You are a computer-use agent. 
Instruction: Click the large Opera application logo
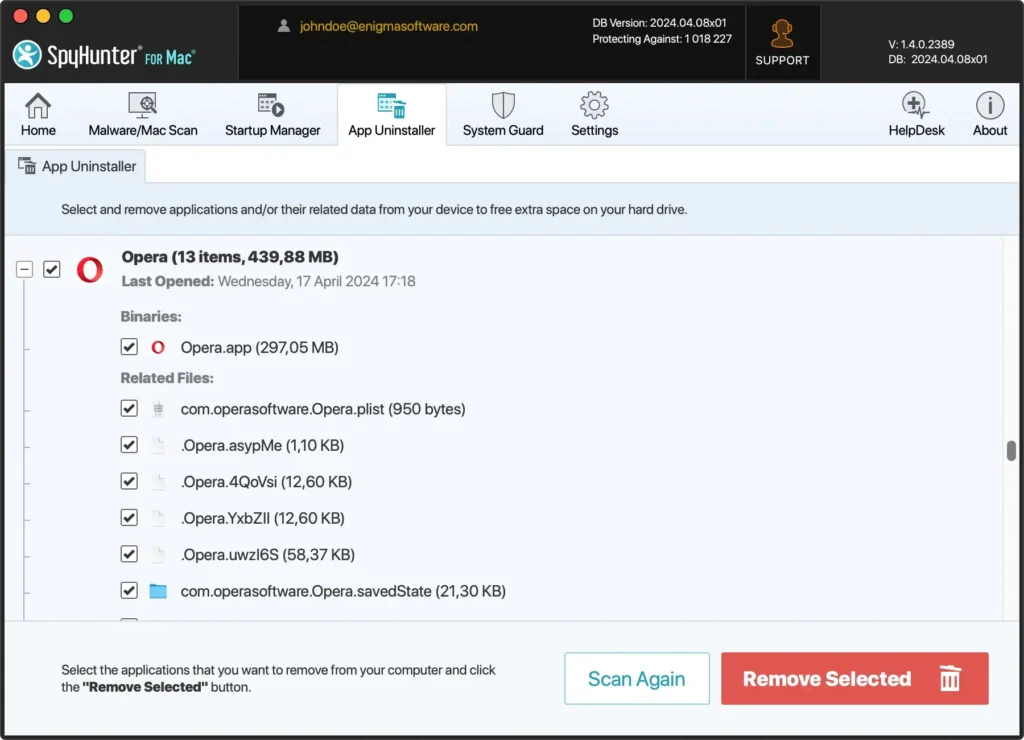pos(89,269)
